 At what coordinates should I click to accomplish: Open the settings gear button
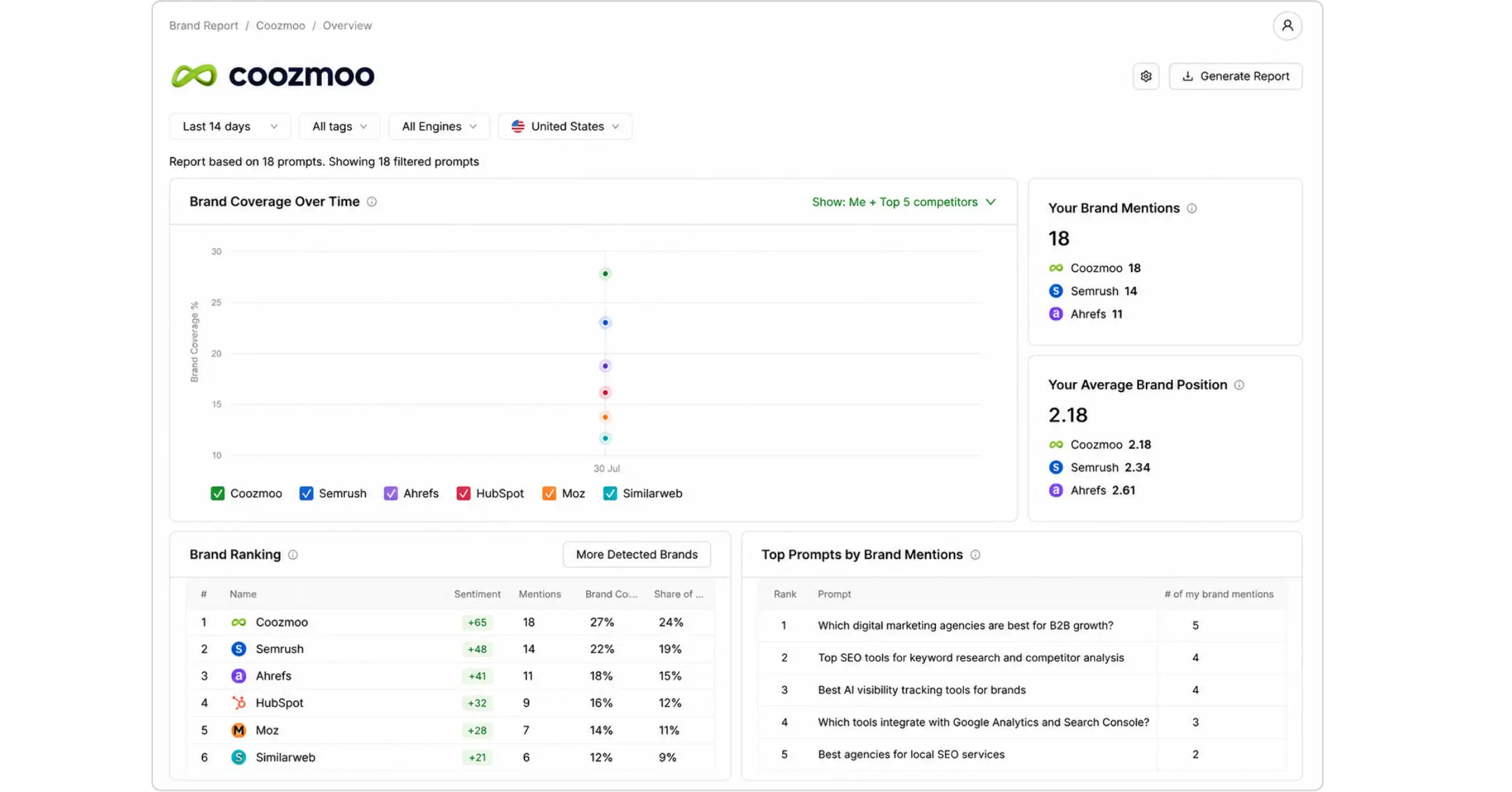point(1146,76)
